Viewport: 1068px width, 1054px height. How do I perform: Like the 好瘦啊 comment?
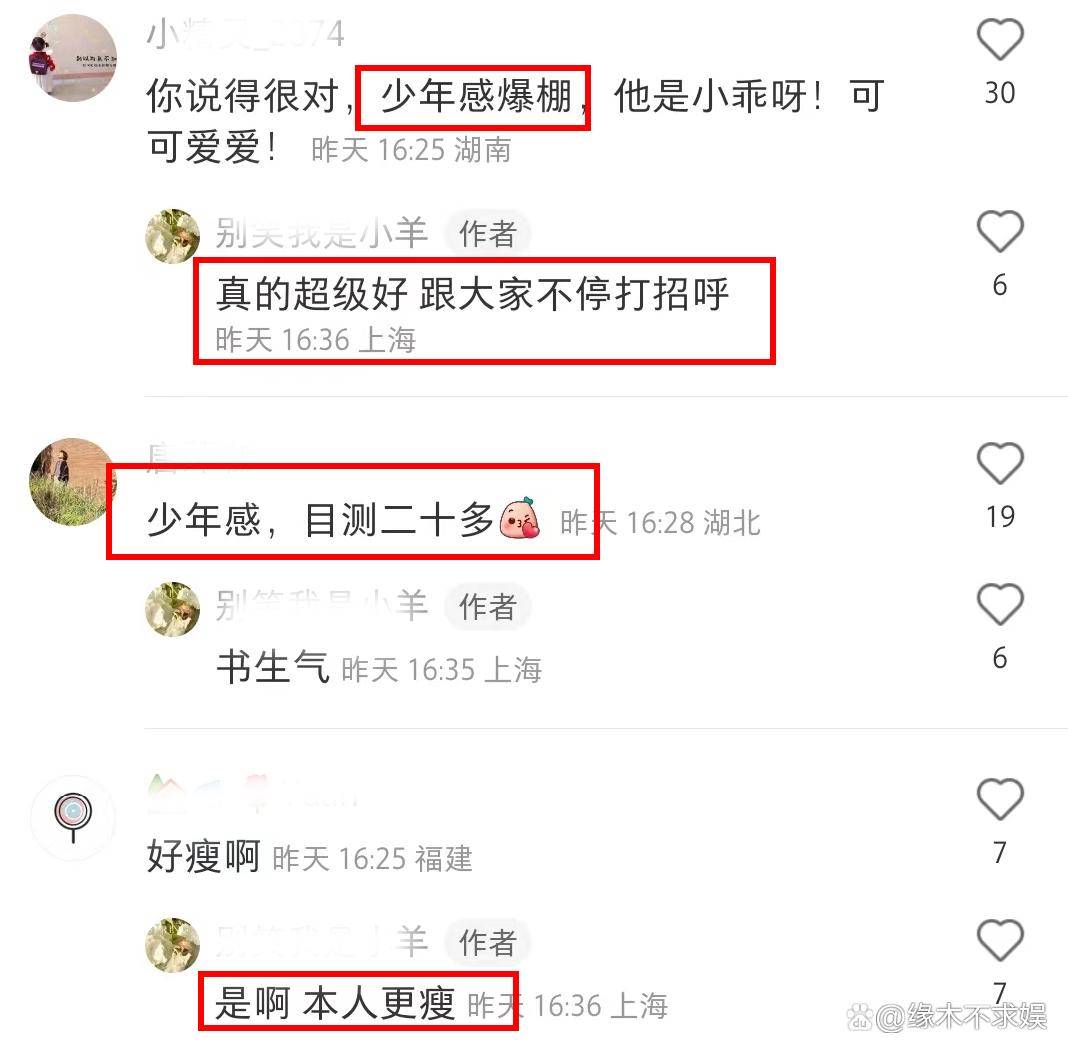[x=1000, y=799]
